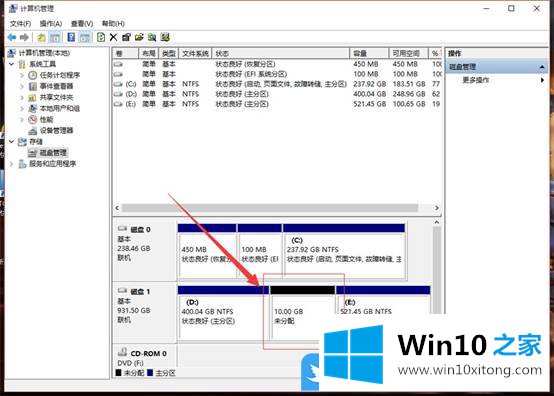This screenshot has height=396, width=554.
Task: Sort by the 容量 column header
Action: pos(369,53)
